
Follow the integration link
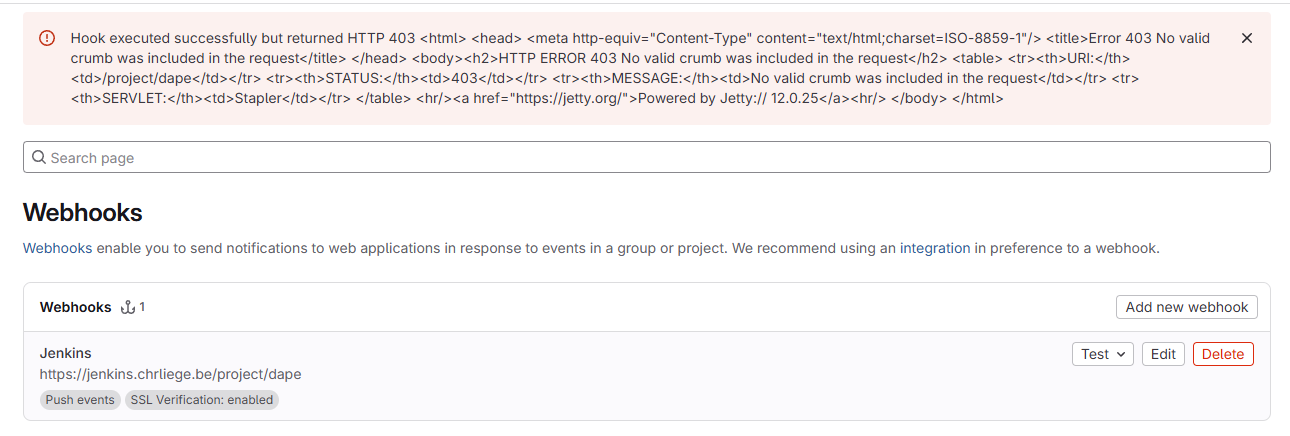[935, 248]
